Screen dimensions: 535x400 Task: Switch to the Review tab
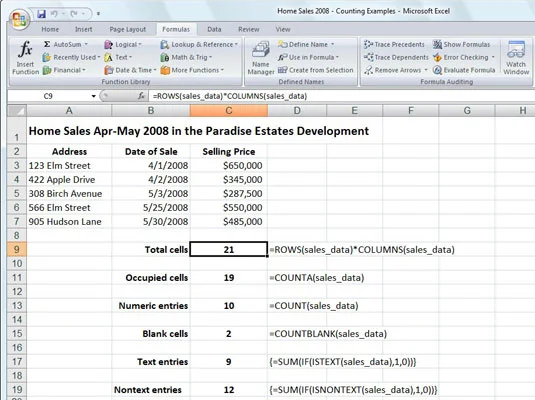tap(249, 29)
